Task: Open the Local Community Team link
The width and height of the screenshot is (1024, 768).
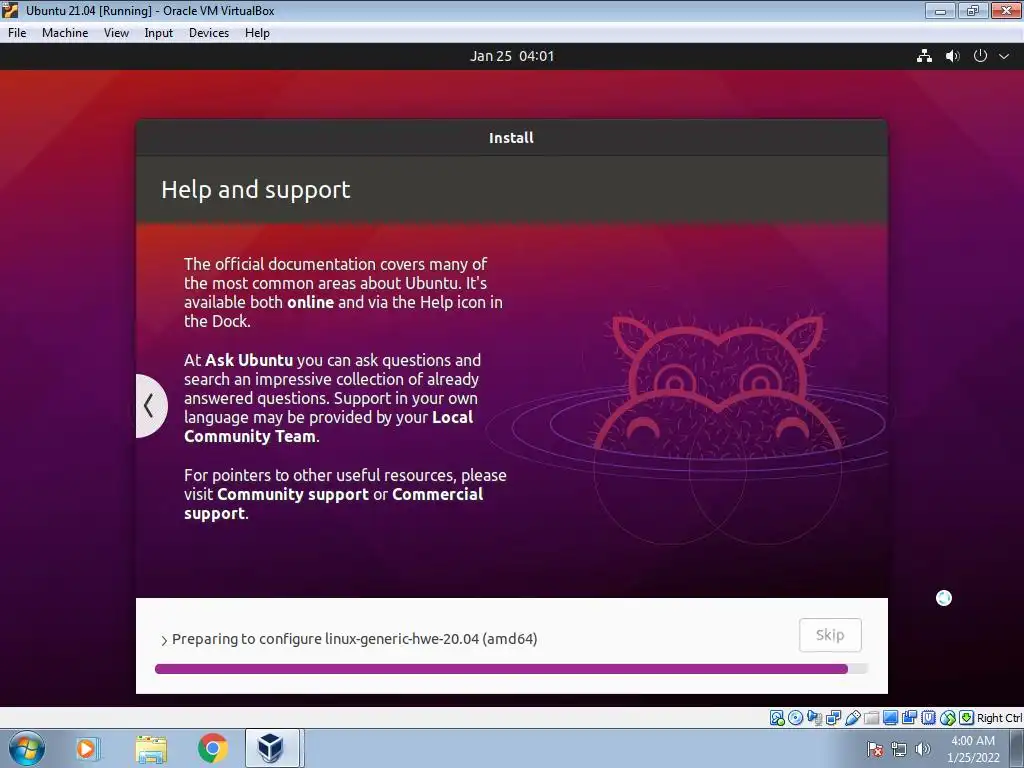Action: click(x=328, y=426)
